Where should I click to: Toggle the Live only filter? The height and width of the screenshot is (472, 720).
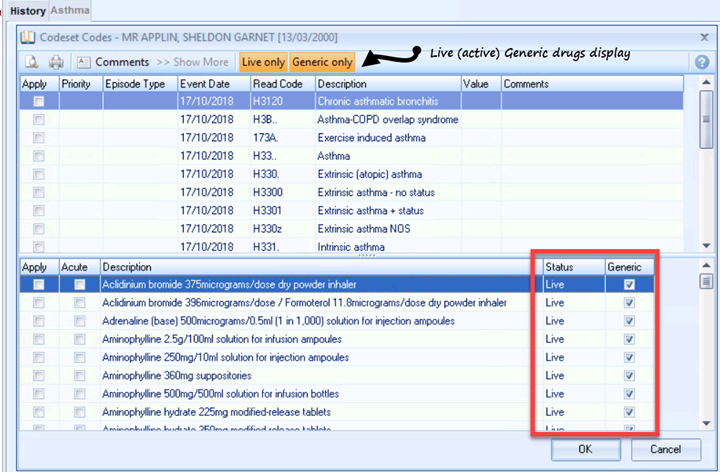pyautogui.click(x=263, y=62)
